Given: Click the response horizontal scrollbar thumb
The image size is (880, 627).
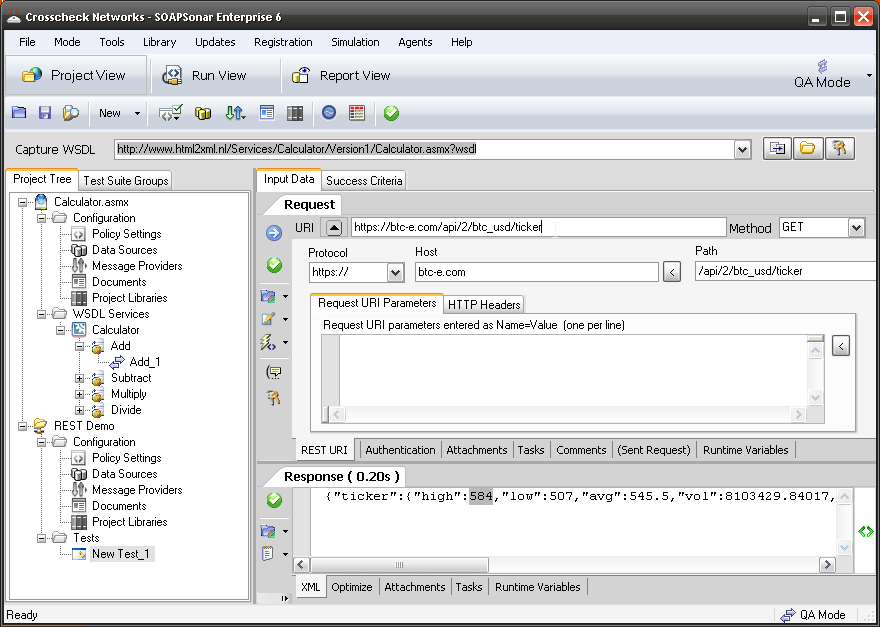Looking at the screenshot, I should click(x=399, y=565).
